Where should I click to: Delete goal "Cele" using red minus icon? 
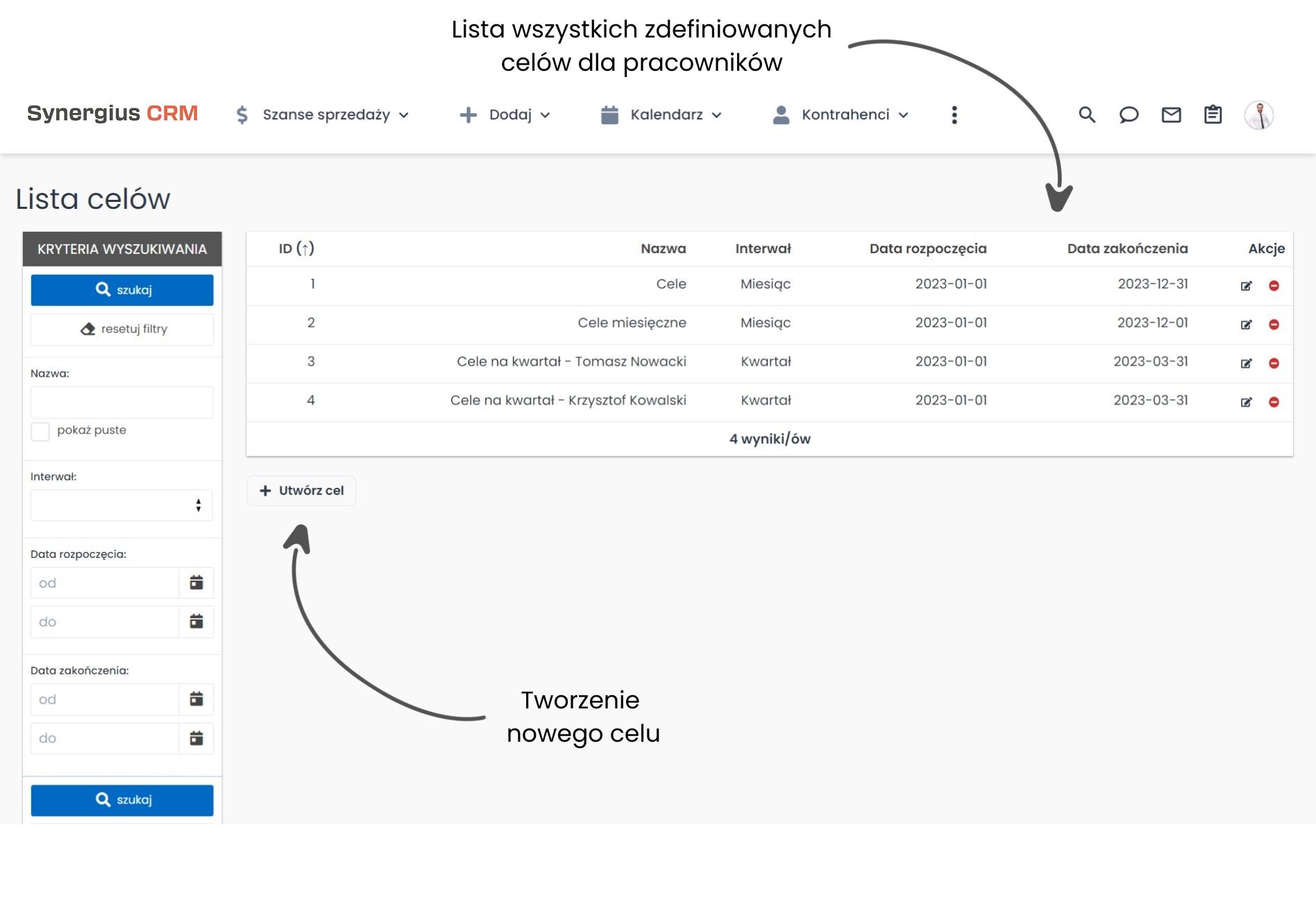click(x=1275, y=284)
